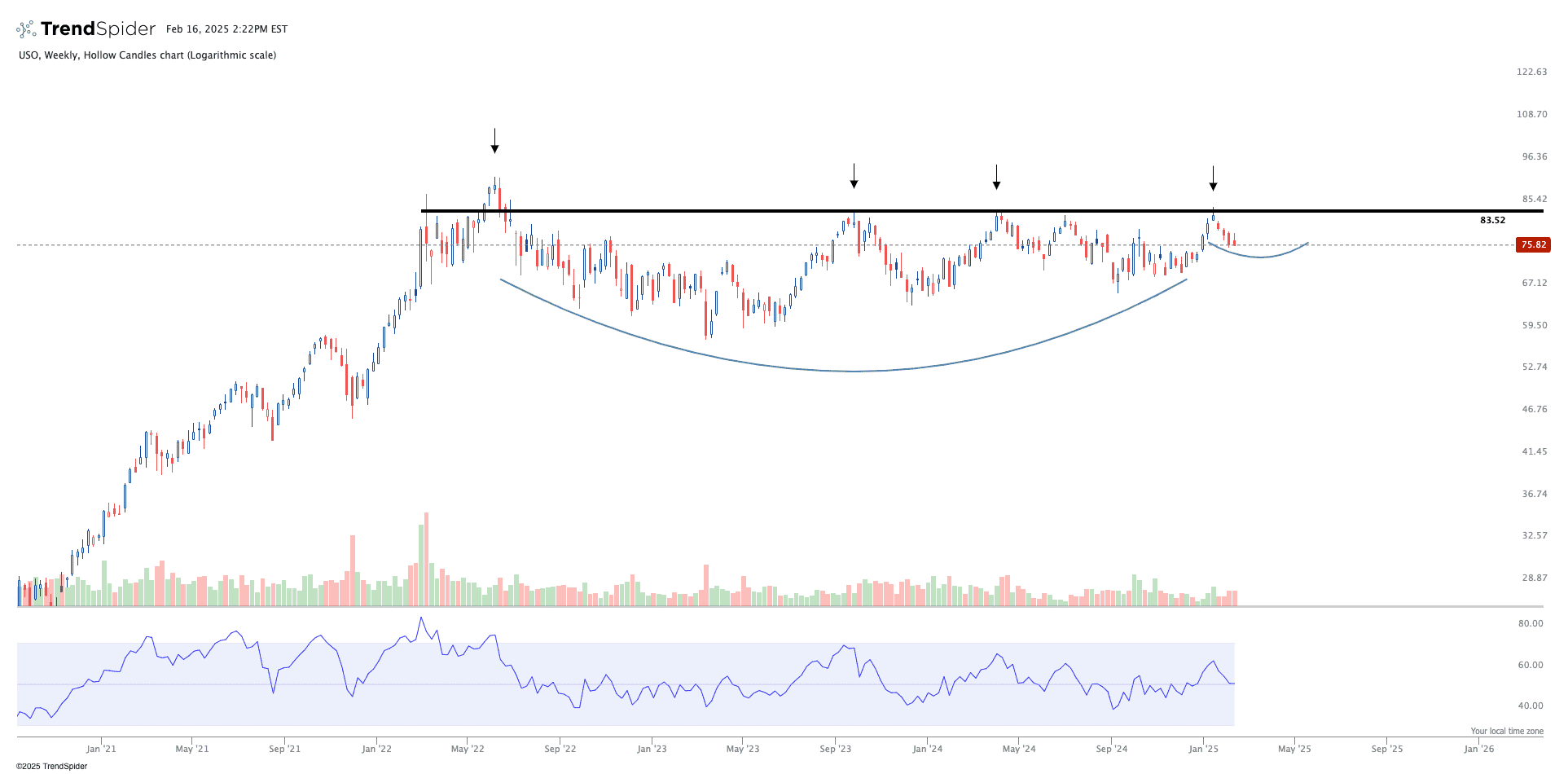
Task: Click the chart title 'USO, Weekly, Hollow Candles'
Action: pyautogui.click(x=147, y=55)
